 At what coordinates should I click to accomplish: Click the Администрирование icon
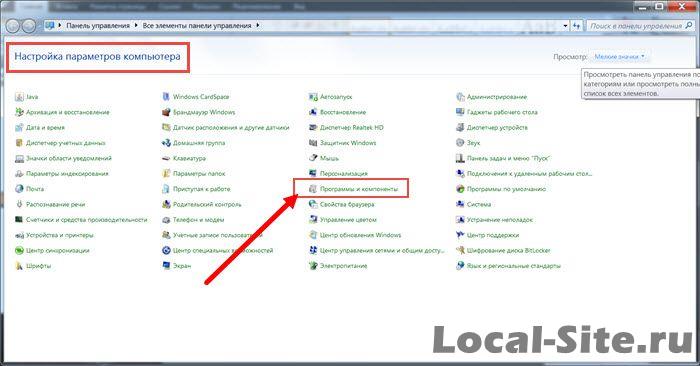(460, 97)
